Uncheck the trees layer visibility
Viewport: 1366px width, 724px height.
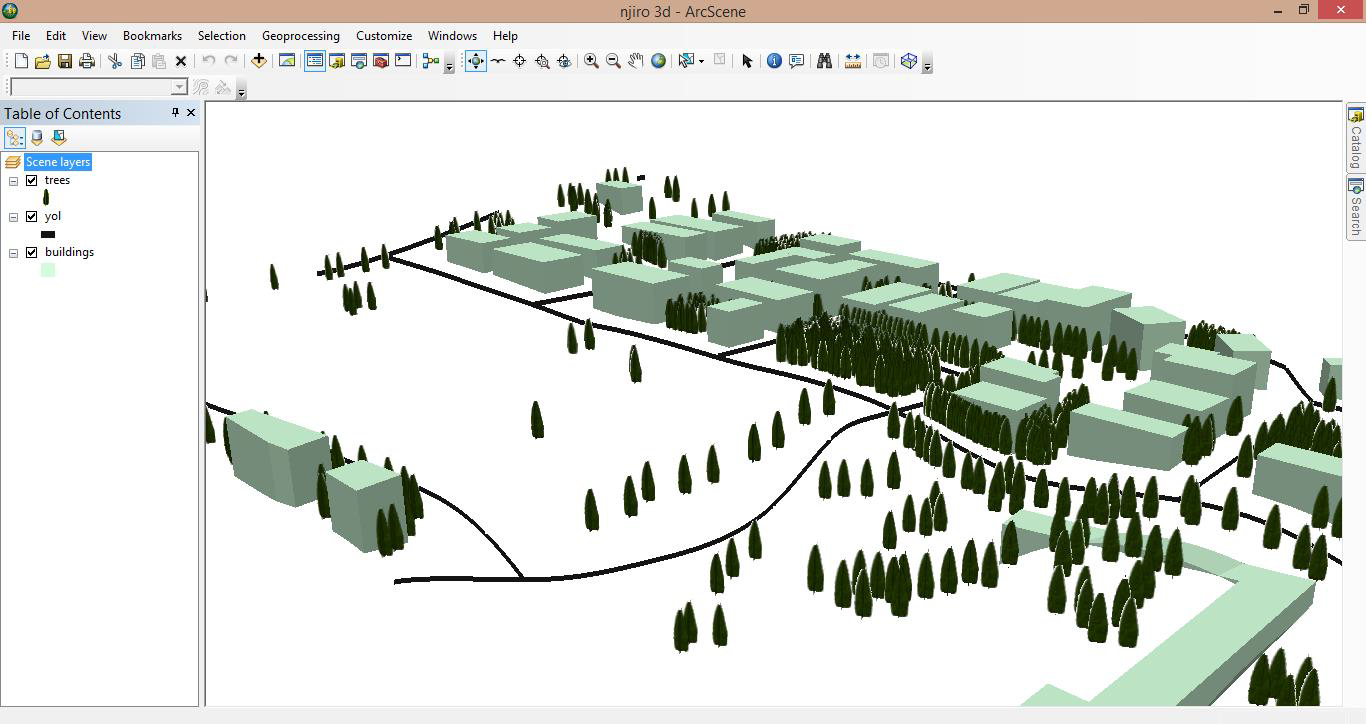tap(31, 180)
